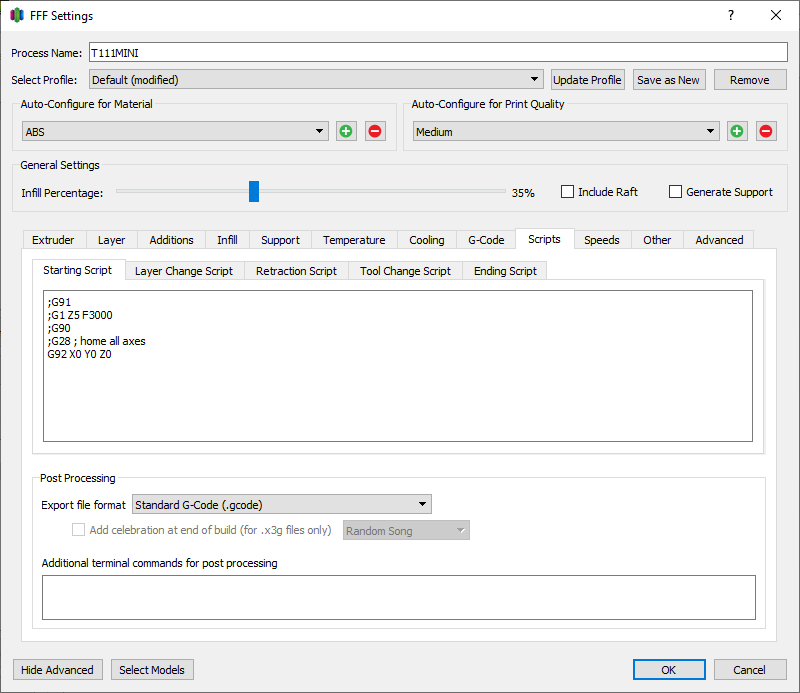The width and height of the screenshot is (800, 693).
Task: Open the Medium print quality dropdown
Action: click(x=566, y=131)
